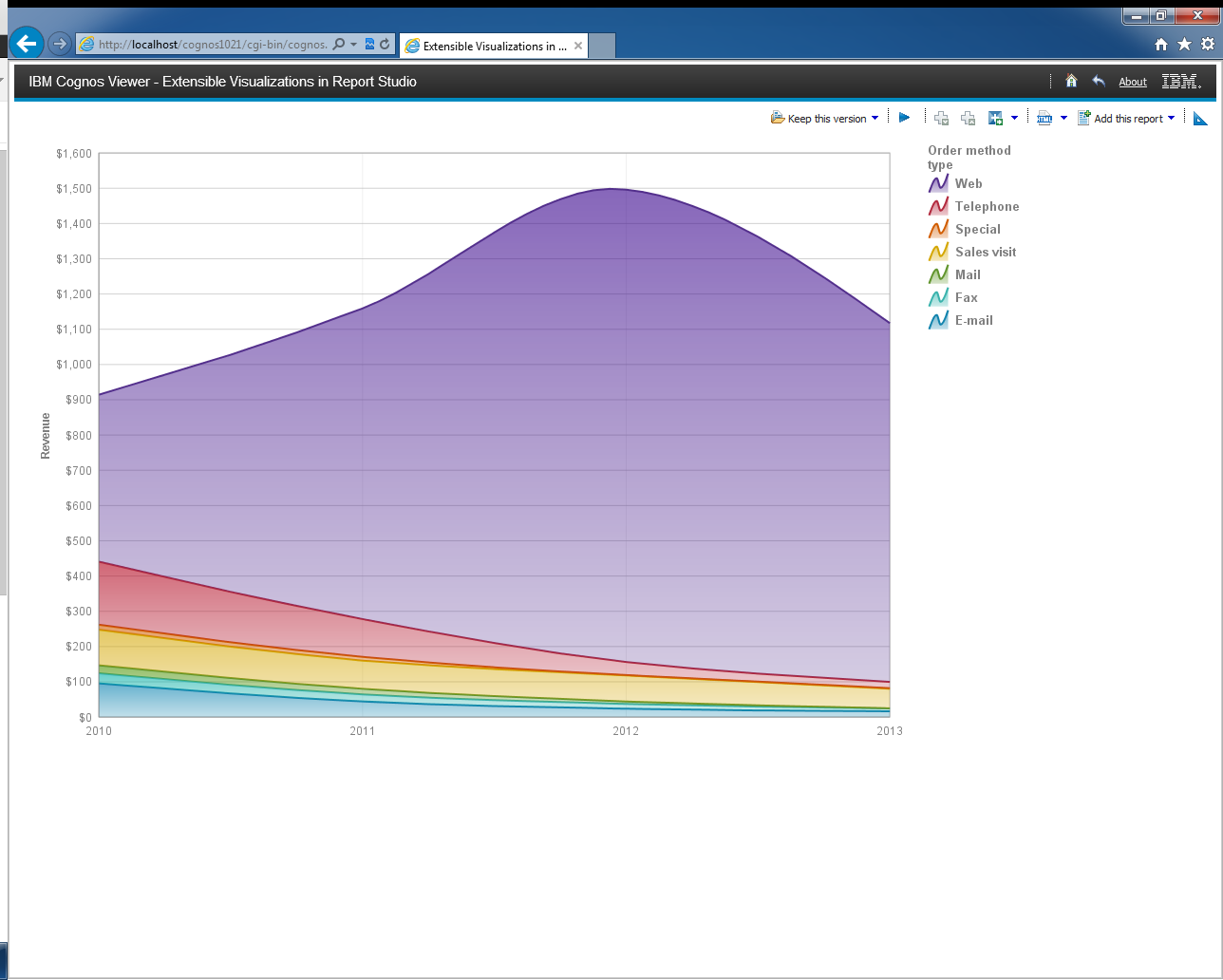The width and height of the screenshot is (1223, 980).
Task: Click the E-mail legend label
Action: 974,320
